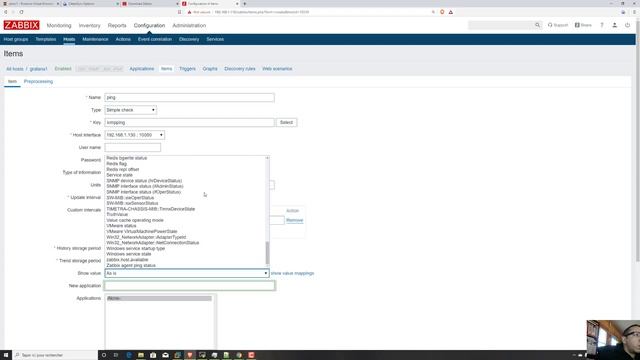The image size is (640, 360).
Task: Open Cortana circle icon on taskbar
Action: 104,355
